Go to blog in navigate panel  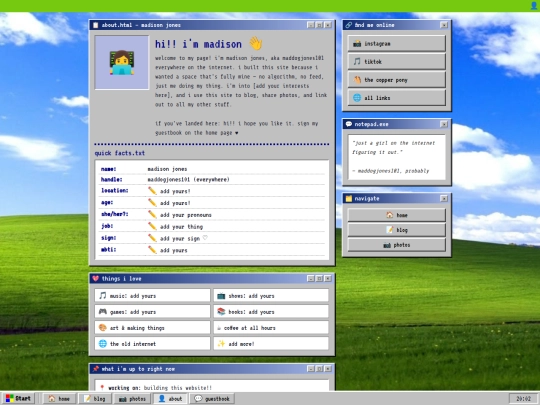click(x=396, y=230)
